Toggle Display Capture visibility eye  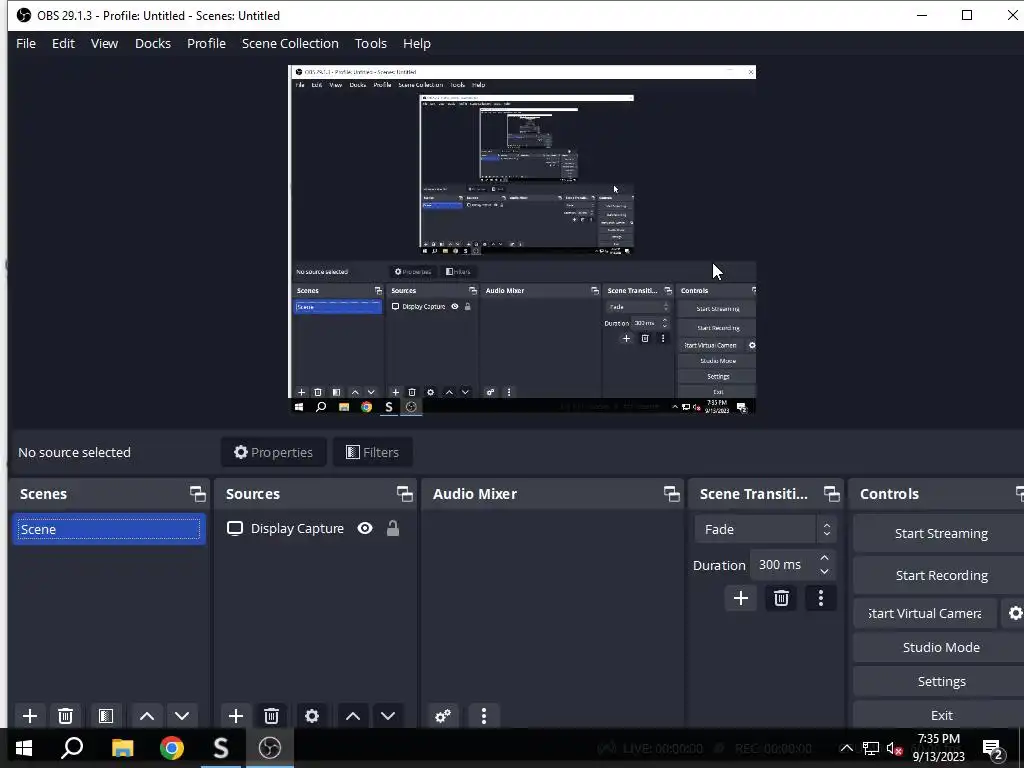pyautogui.click(x=365, y=528)
